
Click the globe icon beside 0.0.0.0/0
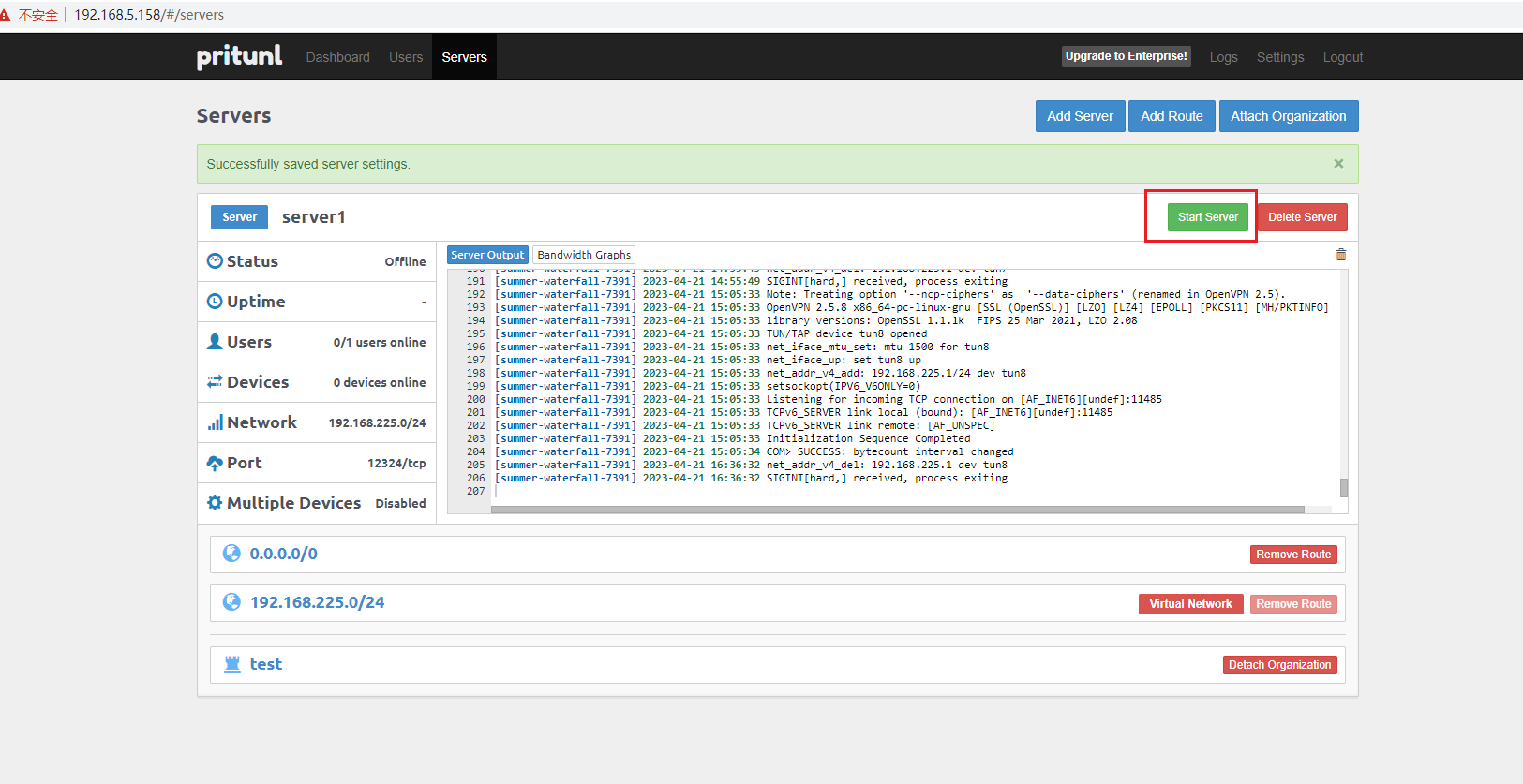(x=231, y=554)
